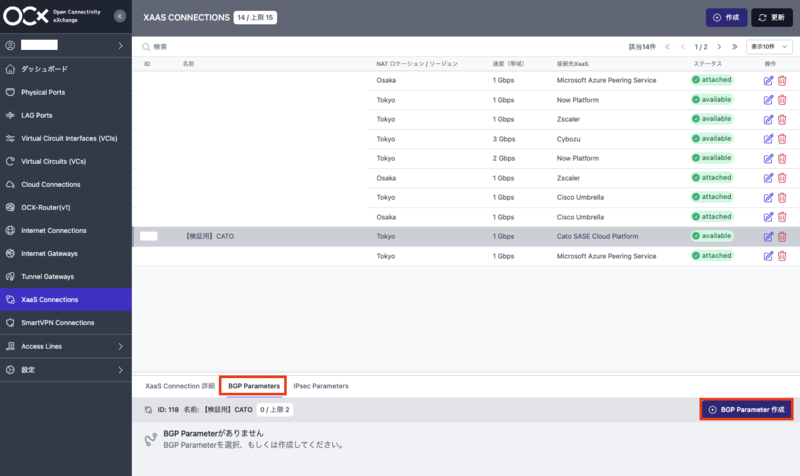Image resolution: width=800 pixels, height=476 pixels.
Task: Expand the user account chevron
Action: click(120, 45)
